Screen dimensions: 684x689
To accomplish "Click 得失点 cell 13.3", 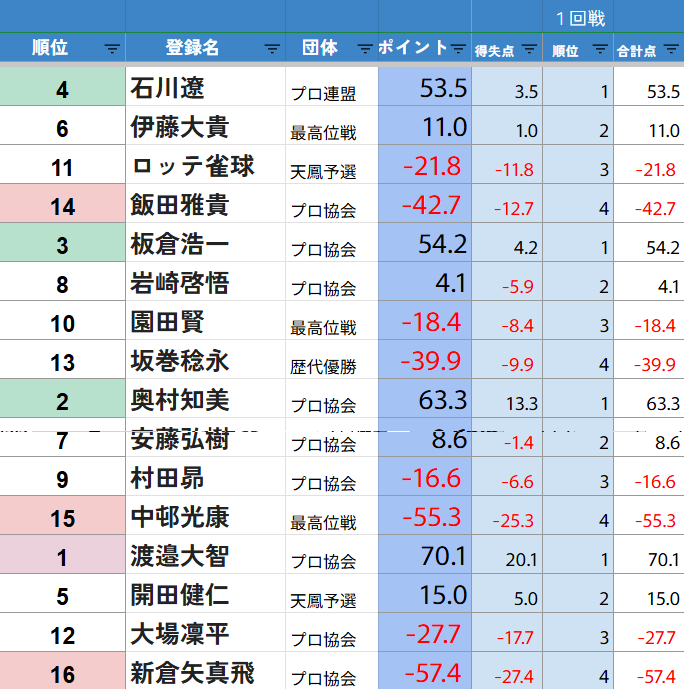I will point(507,399).
